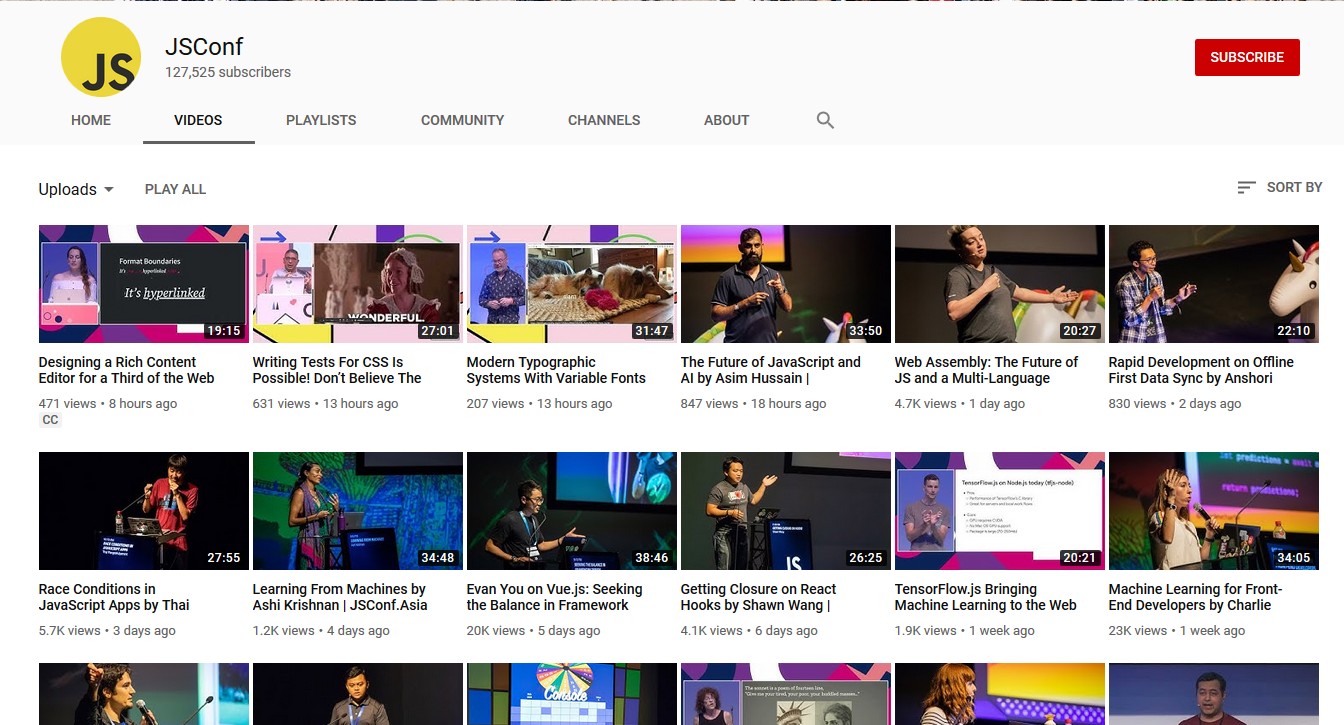Click '5.7K views • 3 days ago' text
Screen dimensions: 1344x725
pyautogui.click(x=107, y=631)
